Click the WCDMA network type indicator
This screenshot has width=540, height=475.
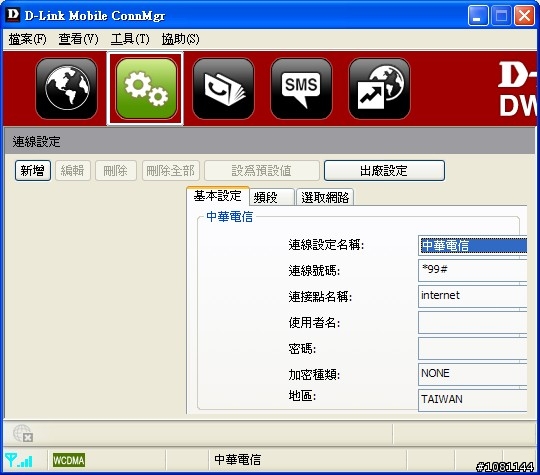click(x=69, y=460)
